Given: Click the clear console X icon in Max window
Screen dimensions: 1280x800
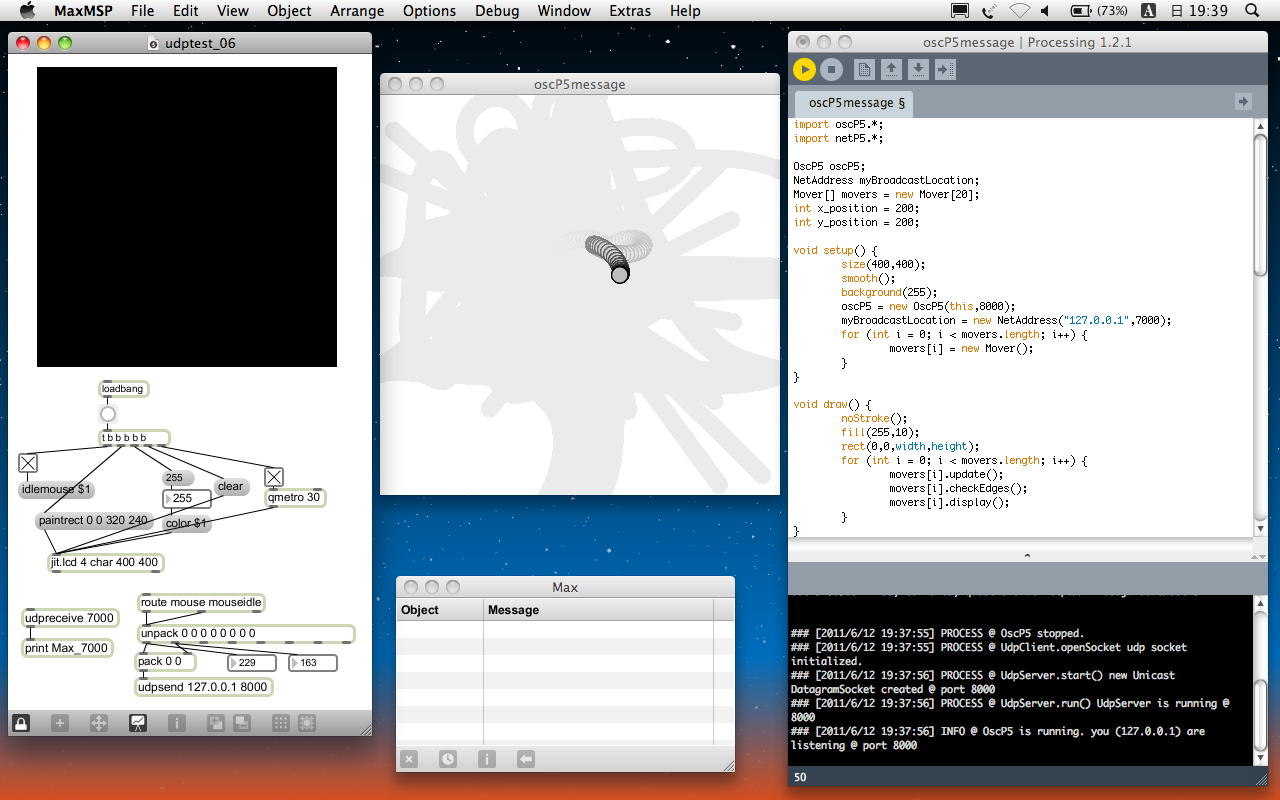Looking at the screenshot, I should [409, 759].
